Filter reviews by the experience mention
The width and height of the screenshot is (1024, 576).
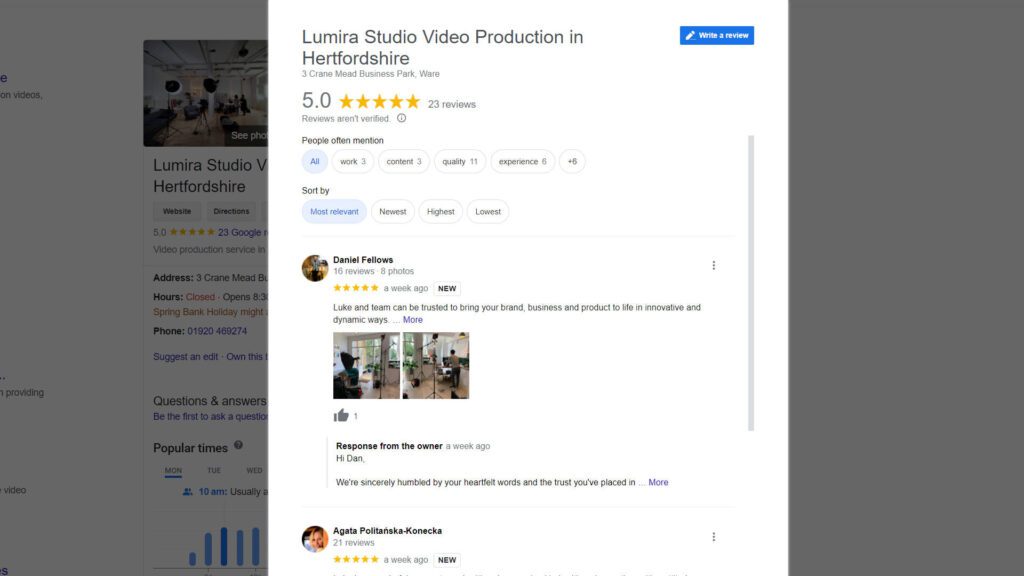click(x=522, y=161)
